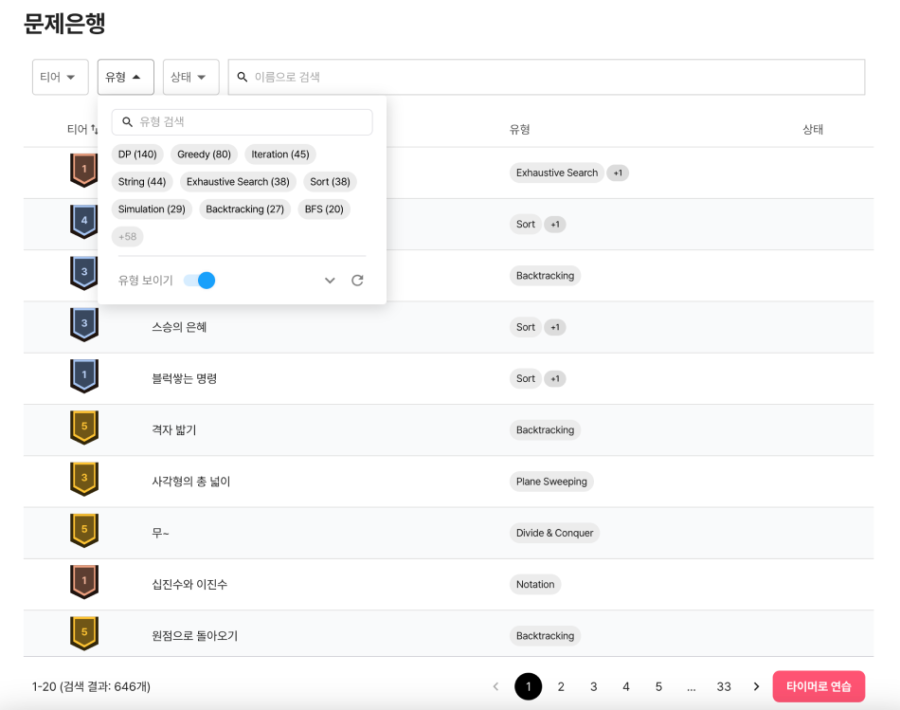Click the bronze tier badge of 십진수와 이진수

84,581
